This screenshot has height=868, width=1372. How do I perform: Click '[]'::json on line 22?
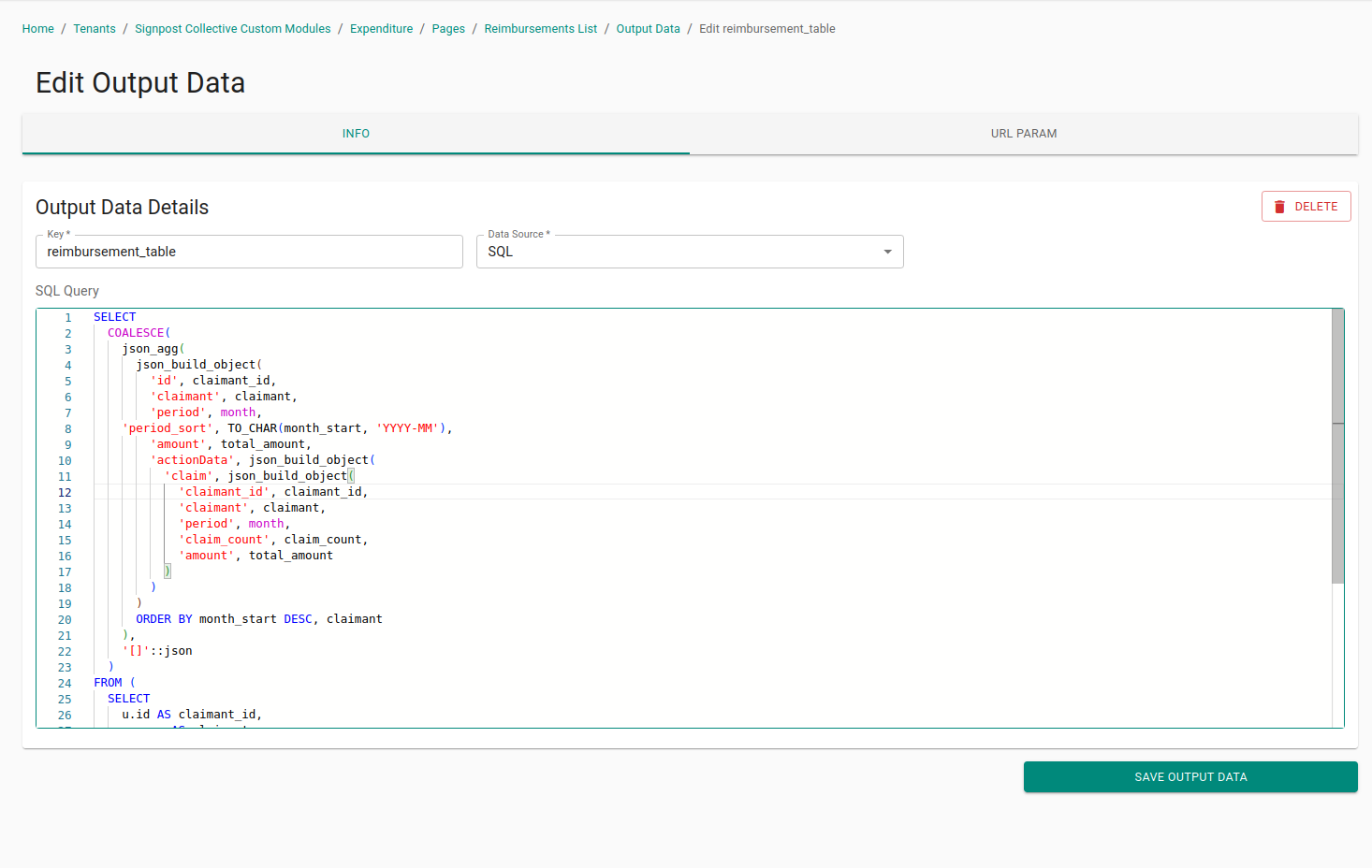coord(157,651)
